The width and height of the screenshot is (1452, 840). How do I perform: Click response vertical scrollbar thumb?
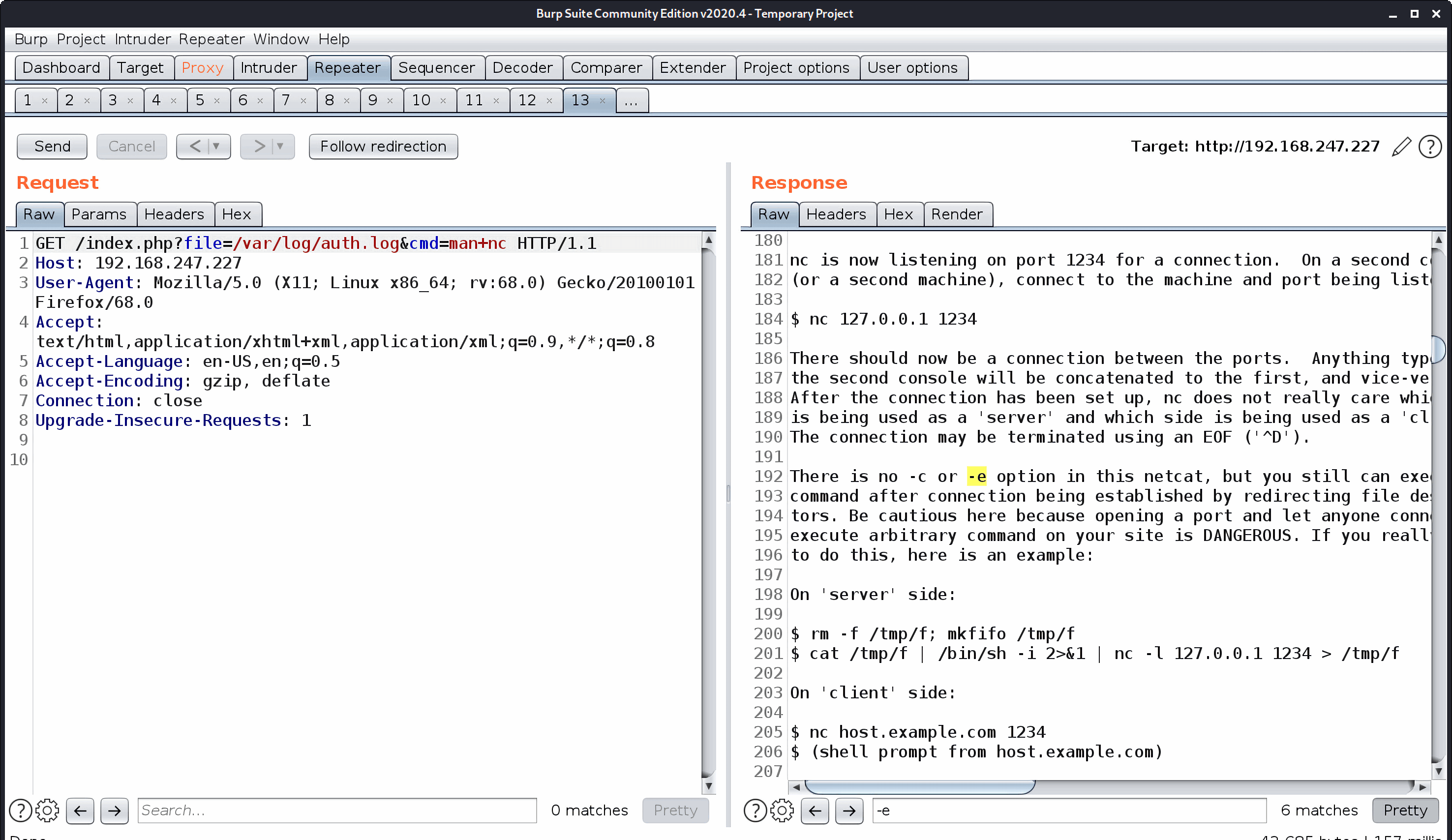[1439, 349]
